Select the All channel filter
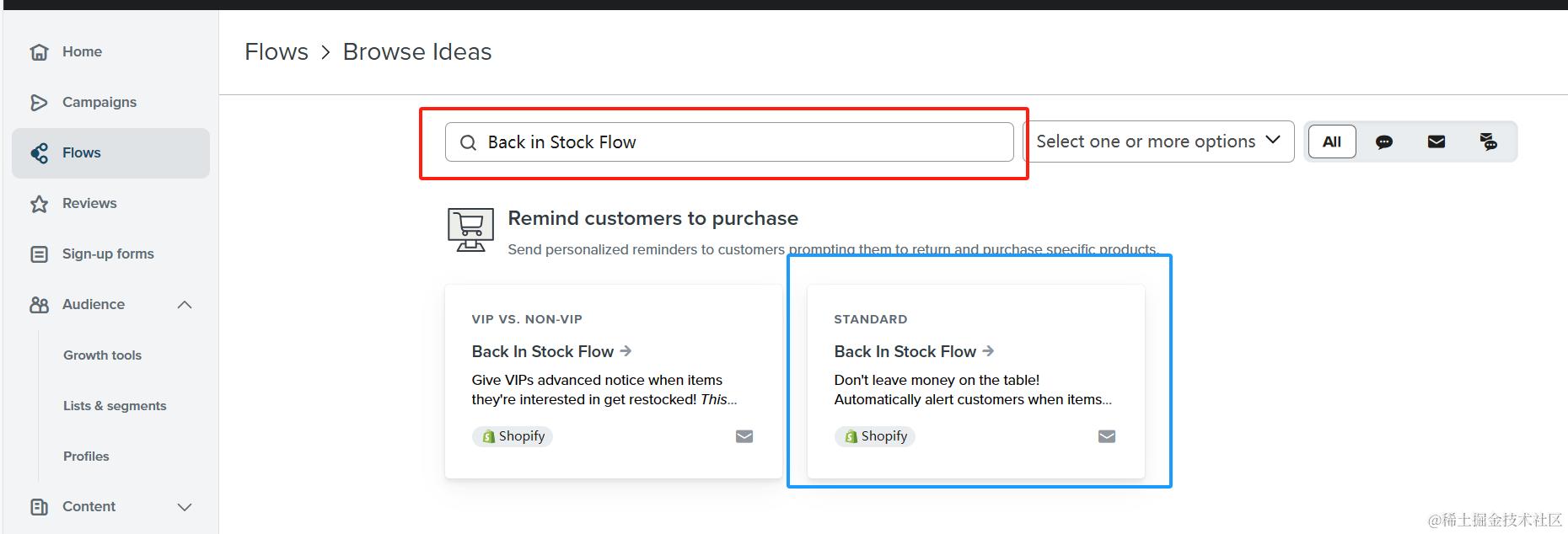 point(1331,142)
